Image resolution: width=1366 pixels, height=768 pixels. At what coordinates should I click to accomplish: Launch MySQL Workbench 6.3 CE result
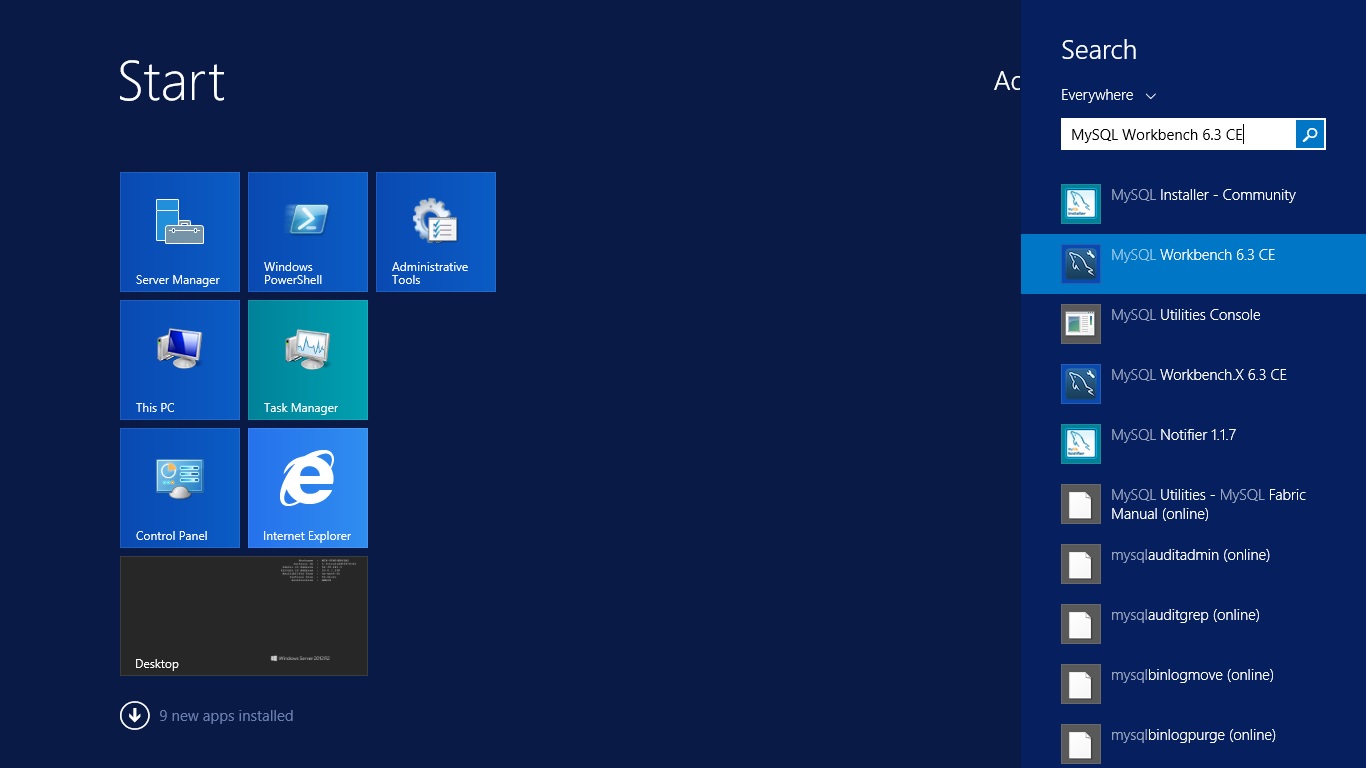tap(1193, 264)
